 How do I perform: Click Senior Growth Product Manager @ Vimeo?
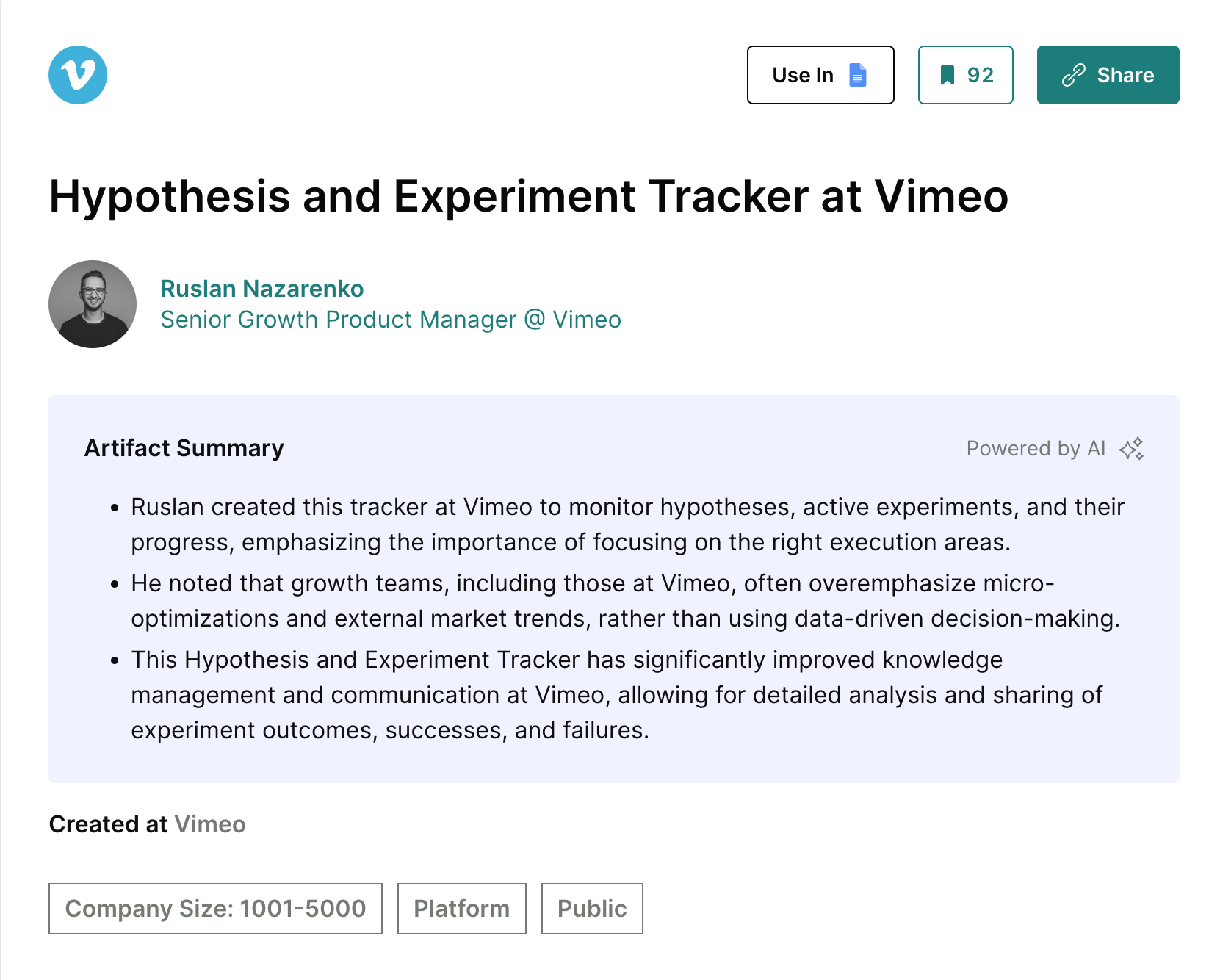click(390, 320)
